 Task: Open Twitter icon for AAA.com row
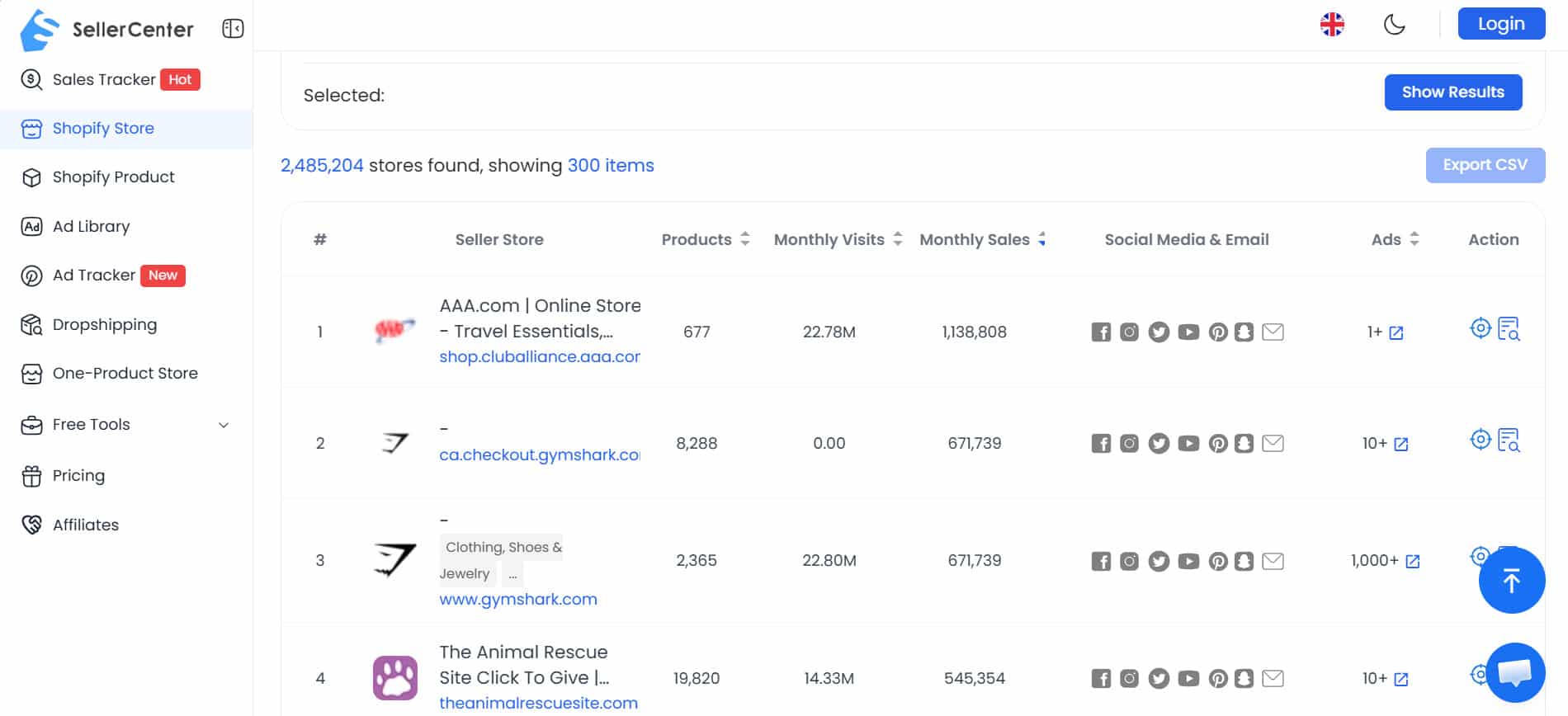point(1159,332)
